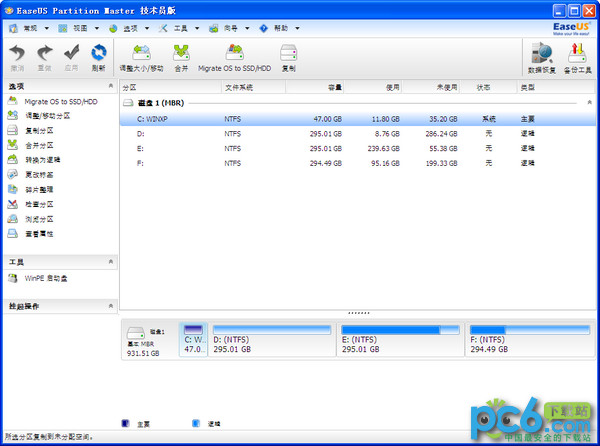Select the D: partition row
The height and width of the screenshot is (446, 600).
coord(358,133)
